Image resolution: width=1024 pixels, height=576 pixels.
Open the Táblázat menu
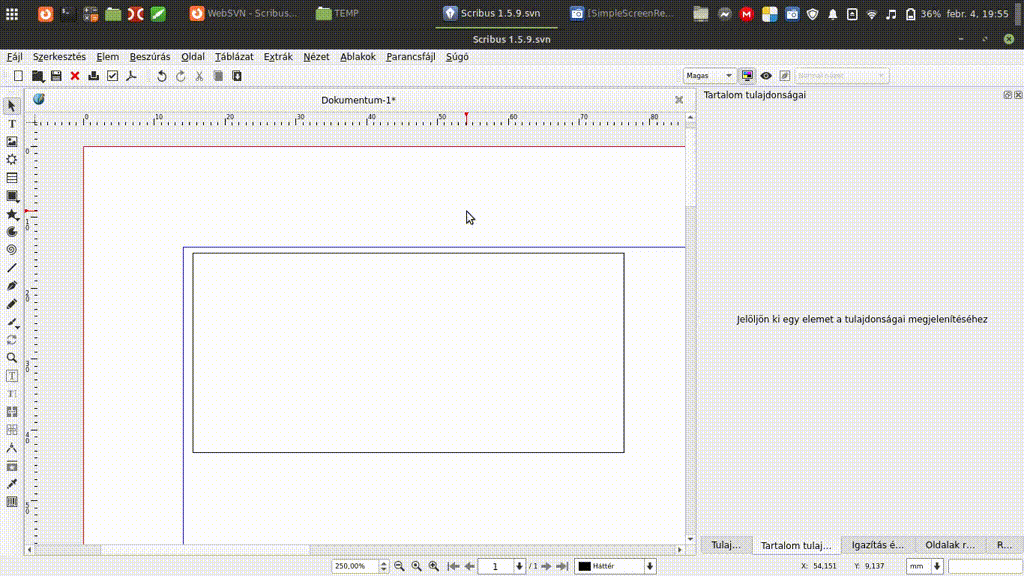pos(234,57)
